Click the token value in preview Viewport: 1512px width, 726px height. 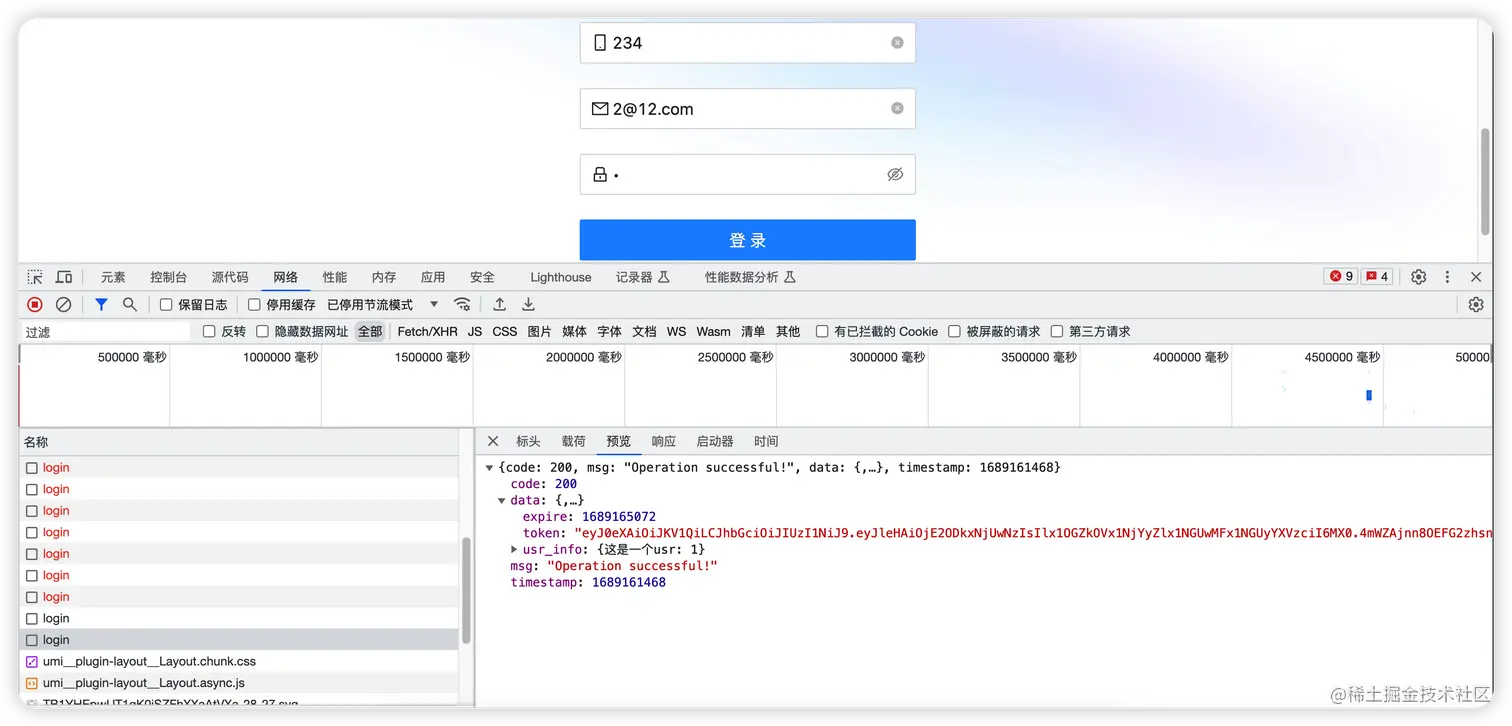pos(1032,533)
